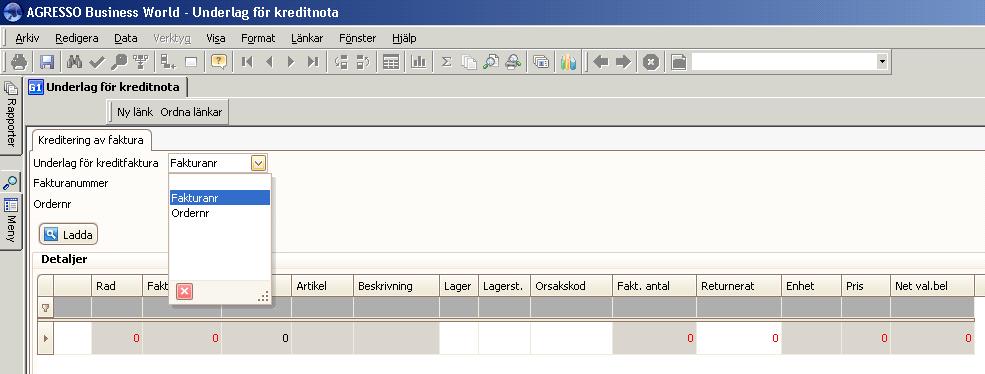Select Ordernr in the dropdown list

coord(190,213)
